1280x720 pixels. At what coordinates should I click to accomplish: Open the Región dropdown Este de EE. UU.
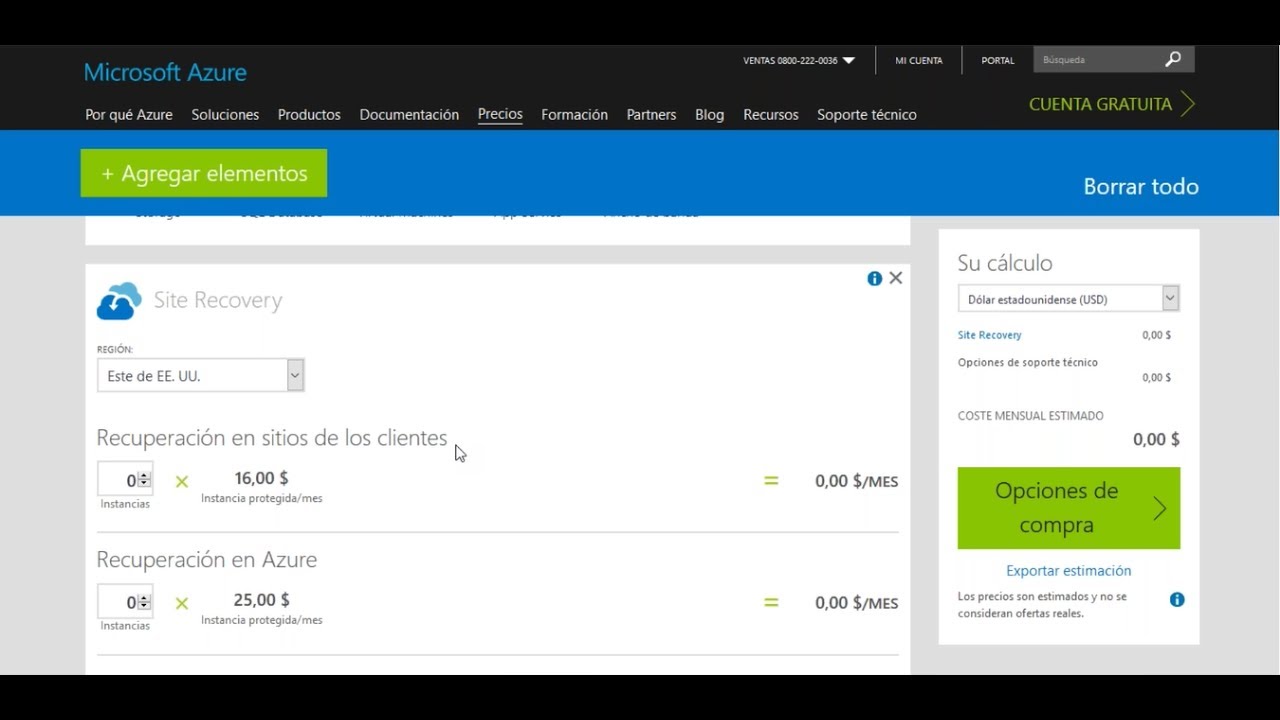(200, 376)
